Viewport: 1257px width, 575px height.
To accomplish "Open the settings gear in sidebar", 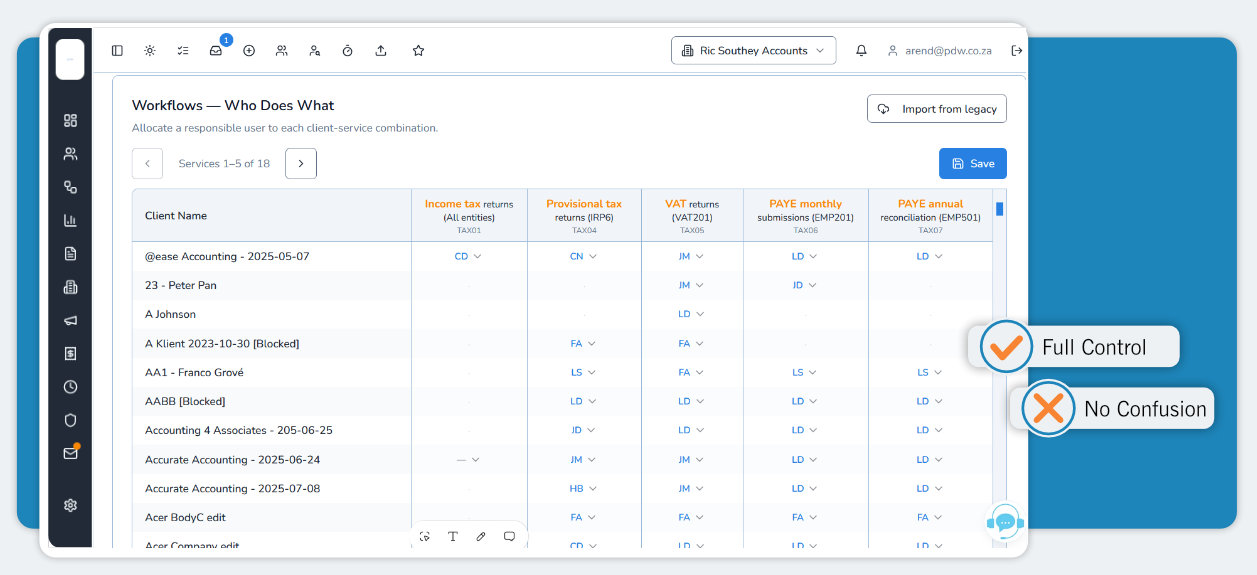I will point(70,505).
